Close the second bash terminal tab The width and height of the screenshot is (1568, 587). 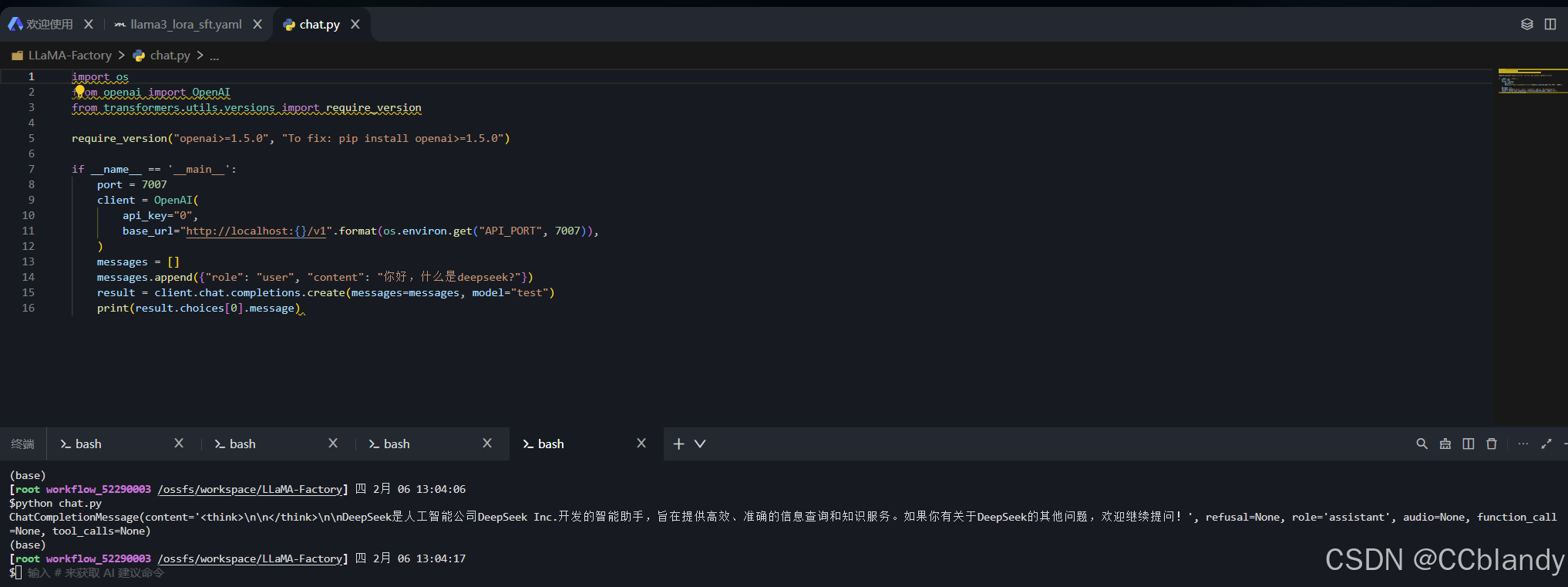coord(333,443)
